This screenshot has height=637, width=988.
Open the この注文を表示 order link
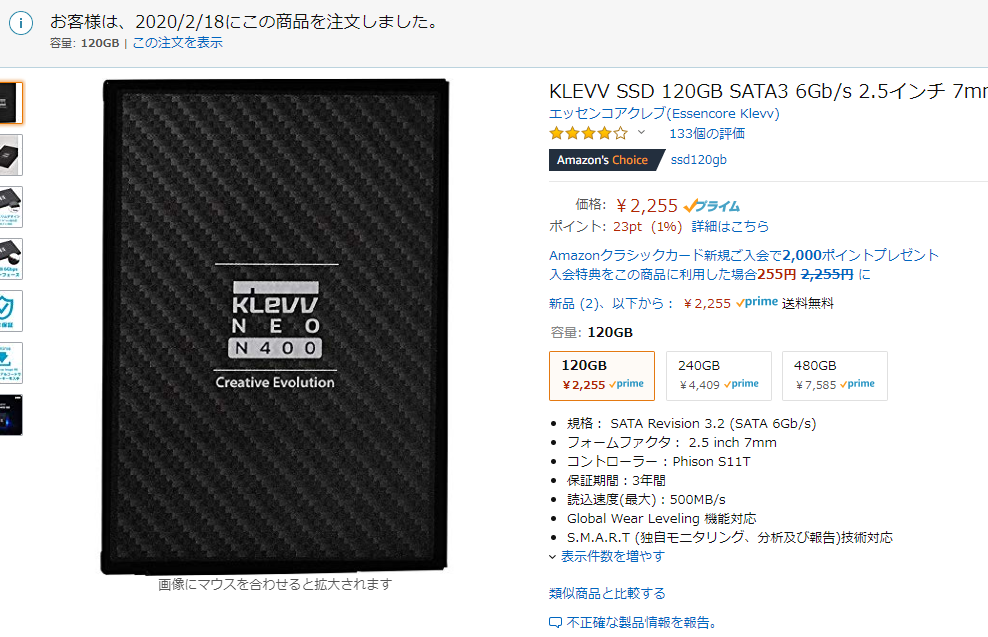pyautogui.click(x=177, y=43)
